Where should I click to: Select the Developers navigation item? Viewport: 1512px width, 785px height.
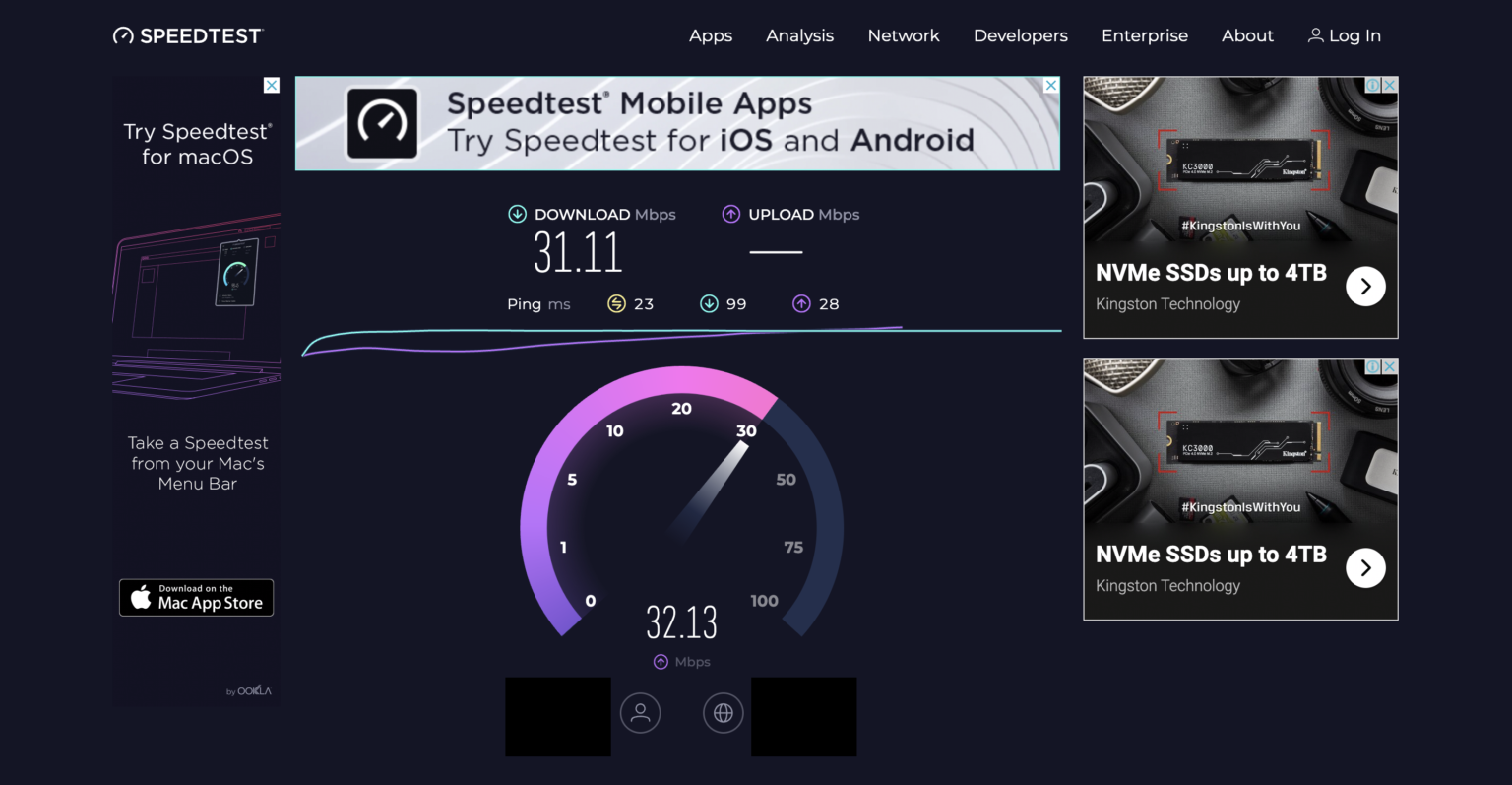pyautogui.click(x=1020, y=35)
